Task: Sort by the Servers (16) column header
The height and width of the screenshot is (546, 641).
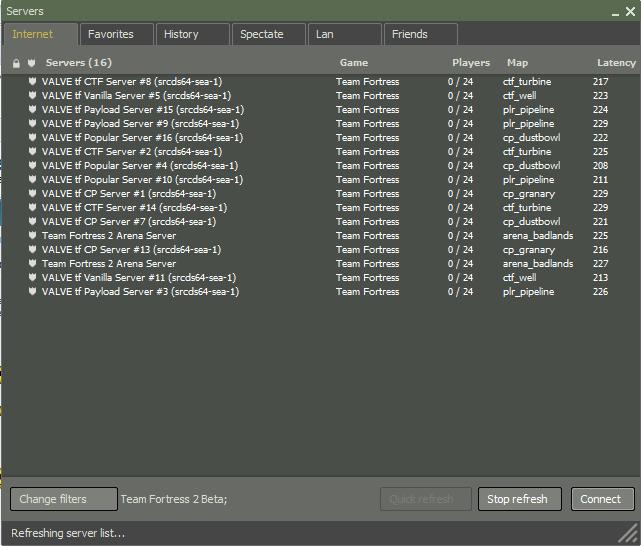Action: [x=78, y=63]
